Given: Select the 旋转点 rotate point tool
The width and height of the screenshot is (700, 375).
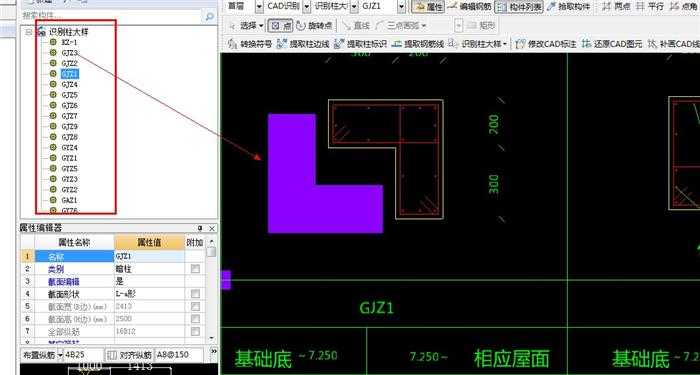Looking at the screenshot, I should [314, 25].
